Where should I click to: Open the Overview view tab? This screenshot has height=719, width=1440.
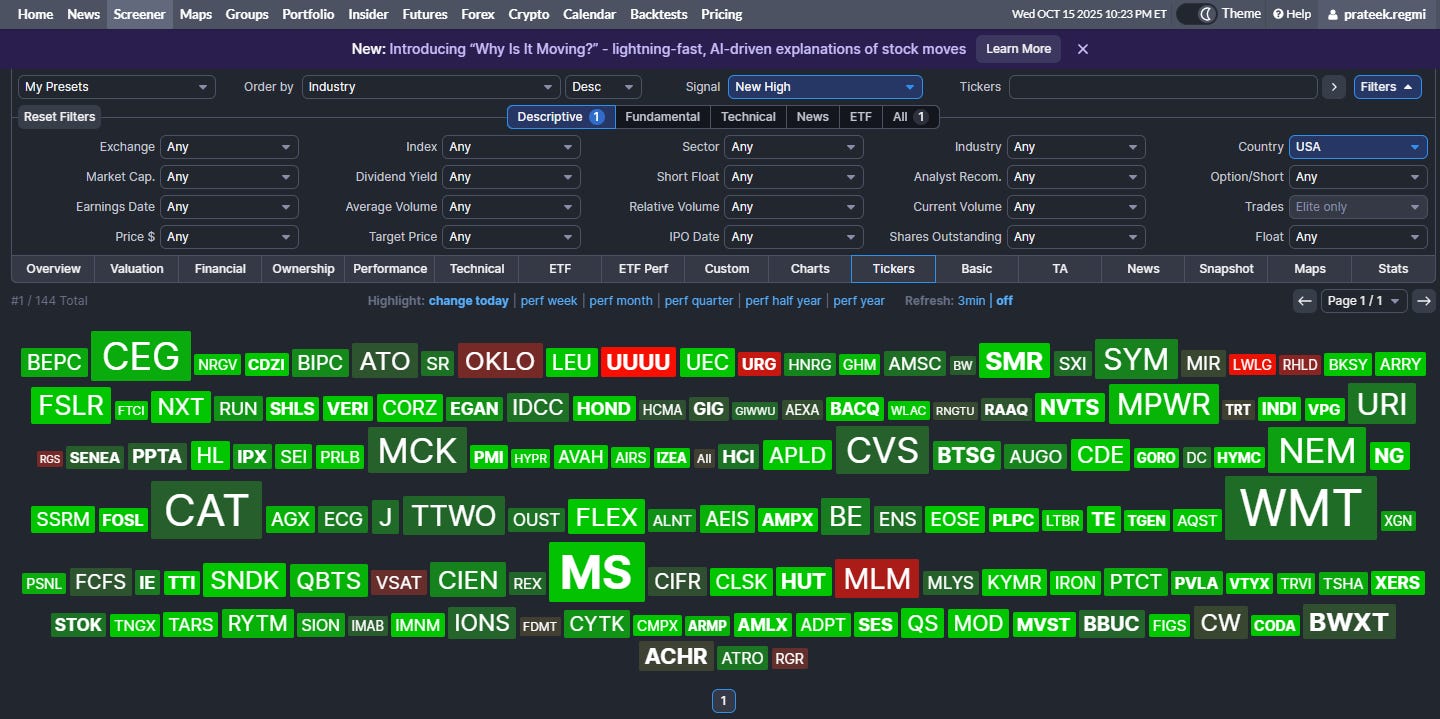point(53,269)
